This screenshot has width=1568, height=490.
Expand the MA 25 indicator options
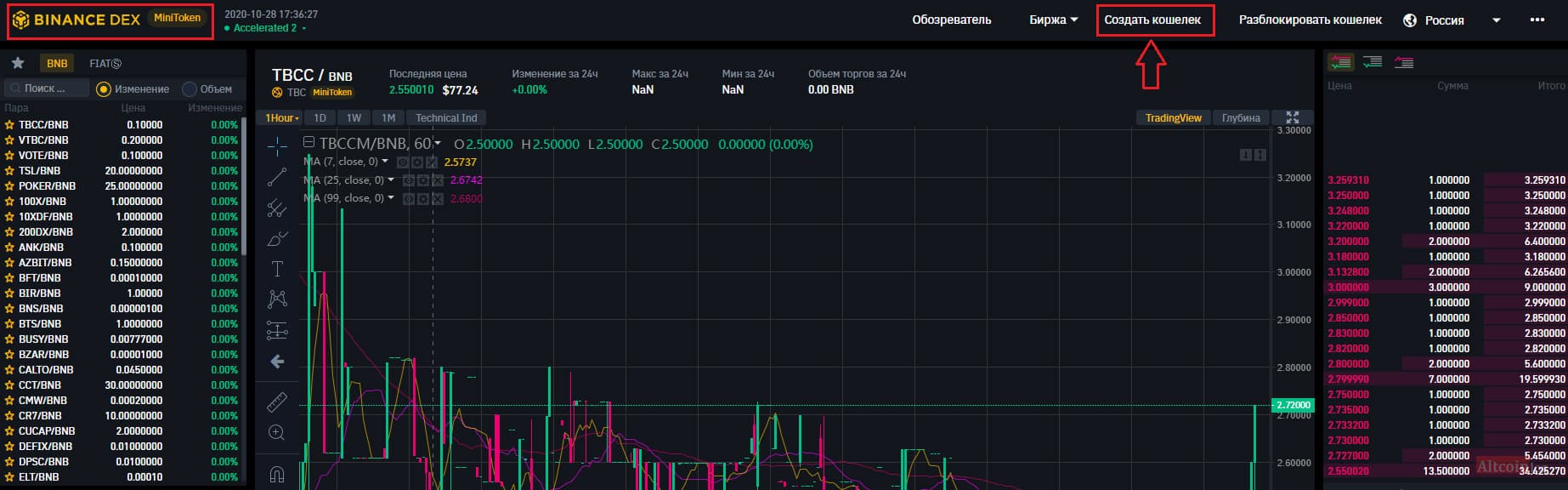391,179
